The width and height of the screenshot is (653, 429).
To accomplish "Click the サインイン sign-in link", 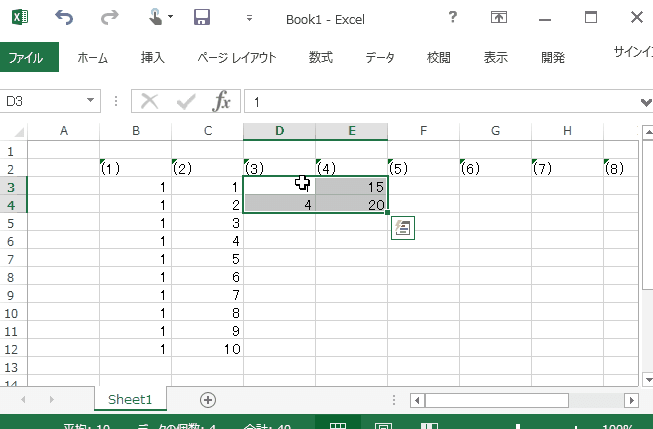I will coord(633,52).
